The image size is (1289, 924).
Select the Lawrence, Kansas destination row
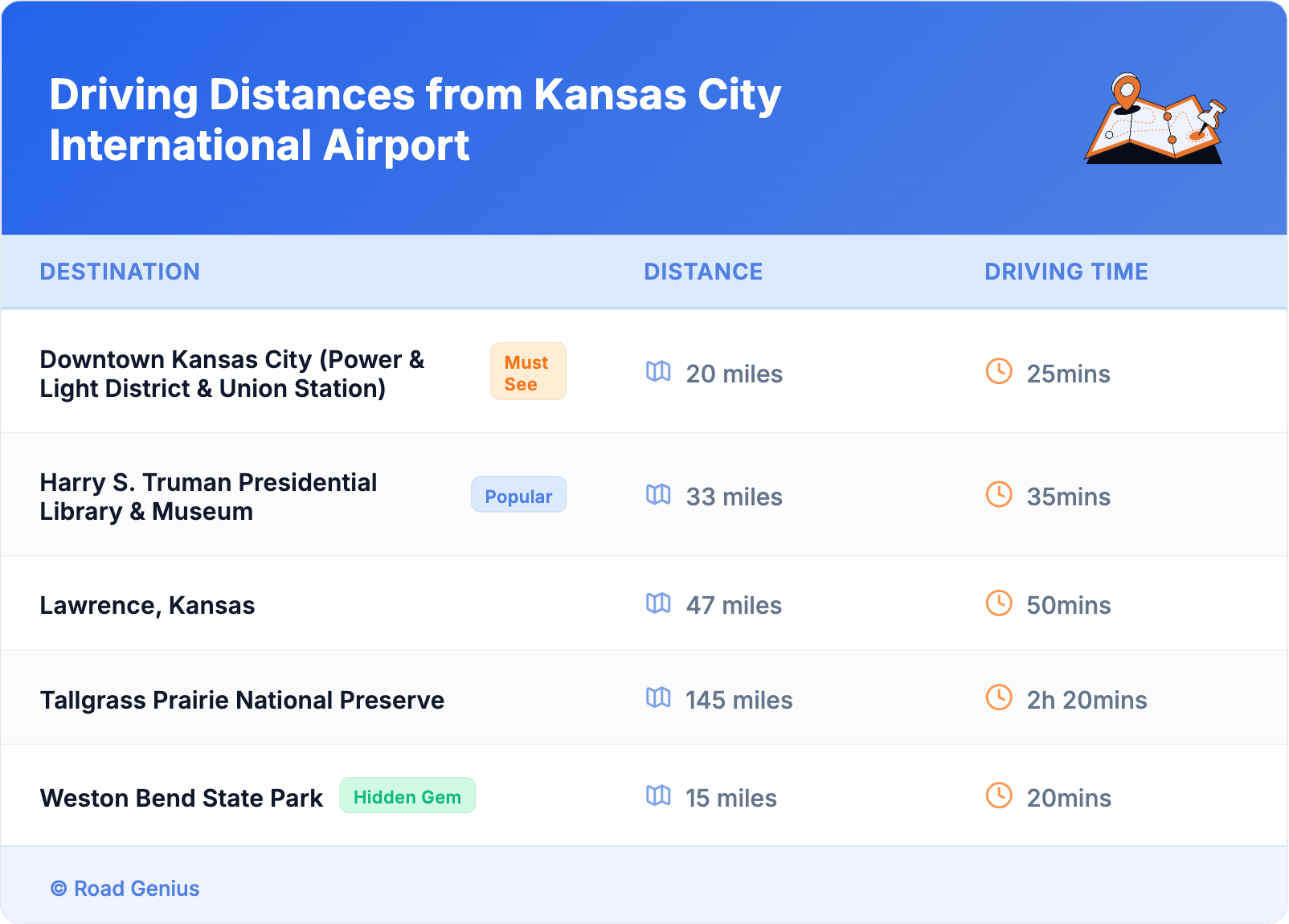point(148,605)
